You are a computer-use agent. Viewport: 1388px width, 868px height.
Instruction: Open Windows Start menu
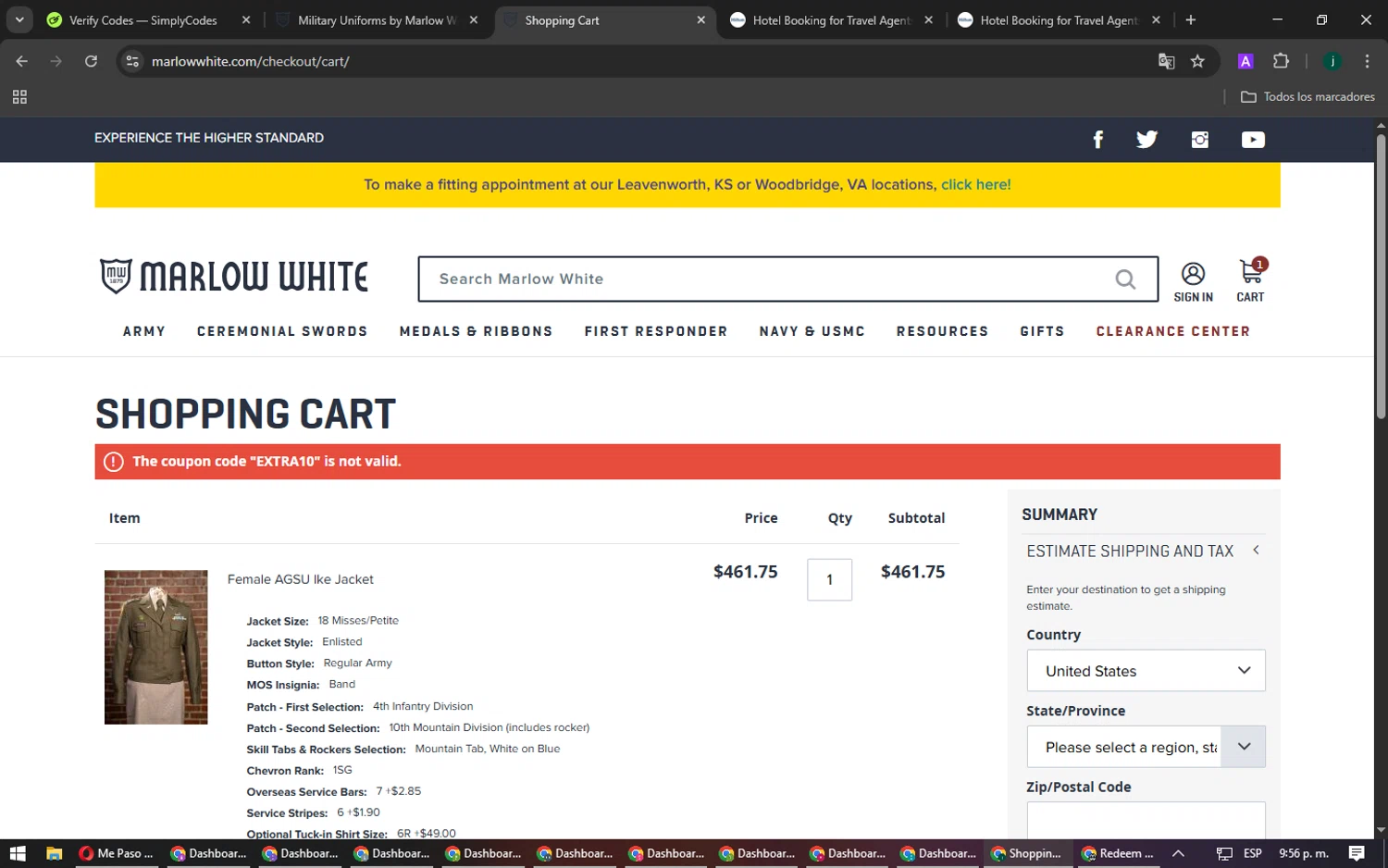coord(18,853)
